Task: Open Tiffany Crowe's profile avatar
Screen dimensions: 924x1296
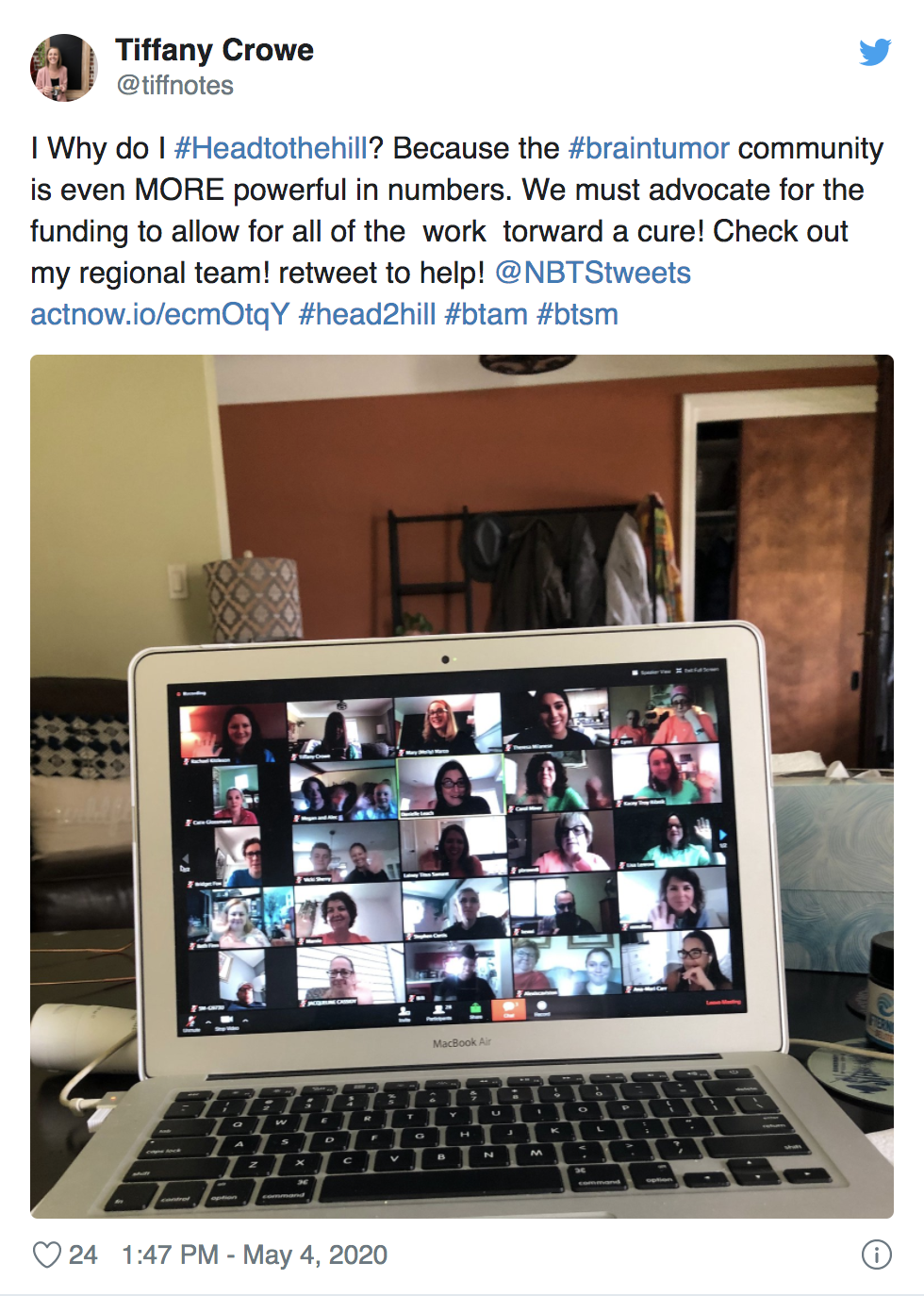Action: point(64,67)
